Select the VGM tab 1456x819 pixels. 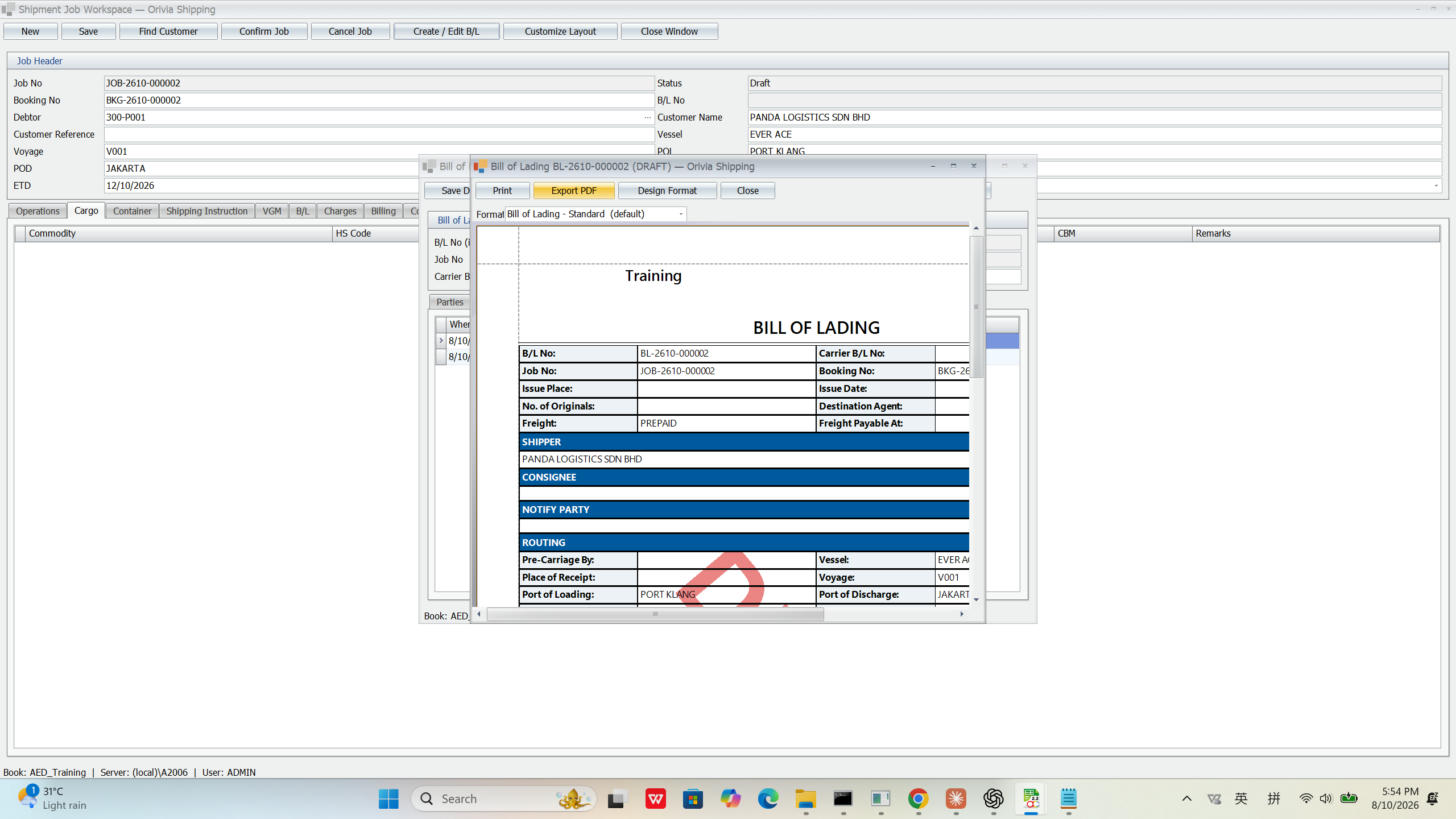pyautogui.click(x=272, y=211)
